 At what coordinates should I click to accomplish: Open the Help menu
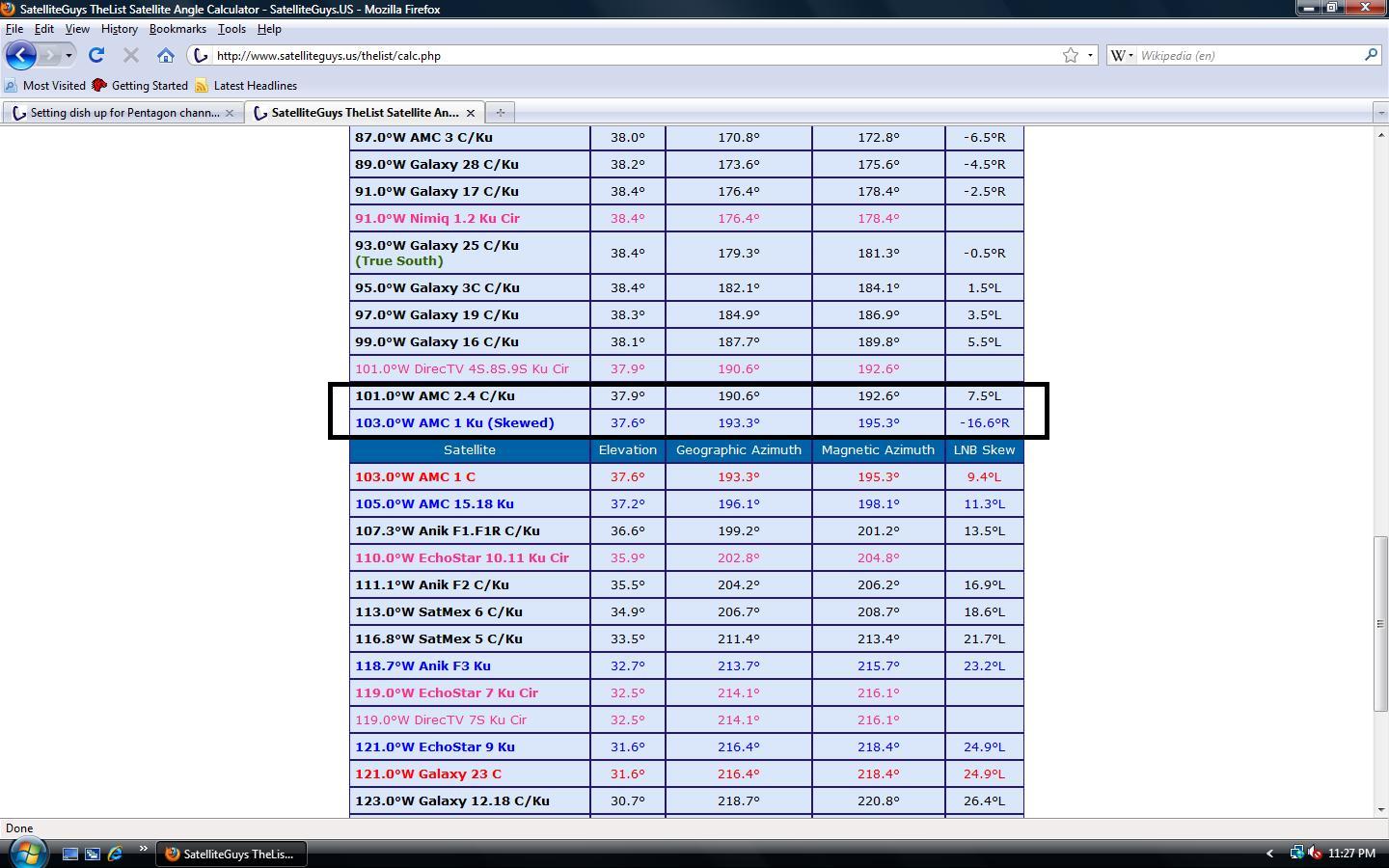tap(269, 29)
